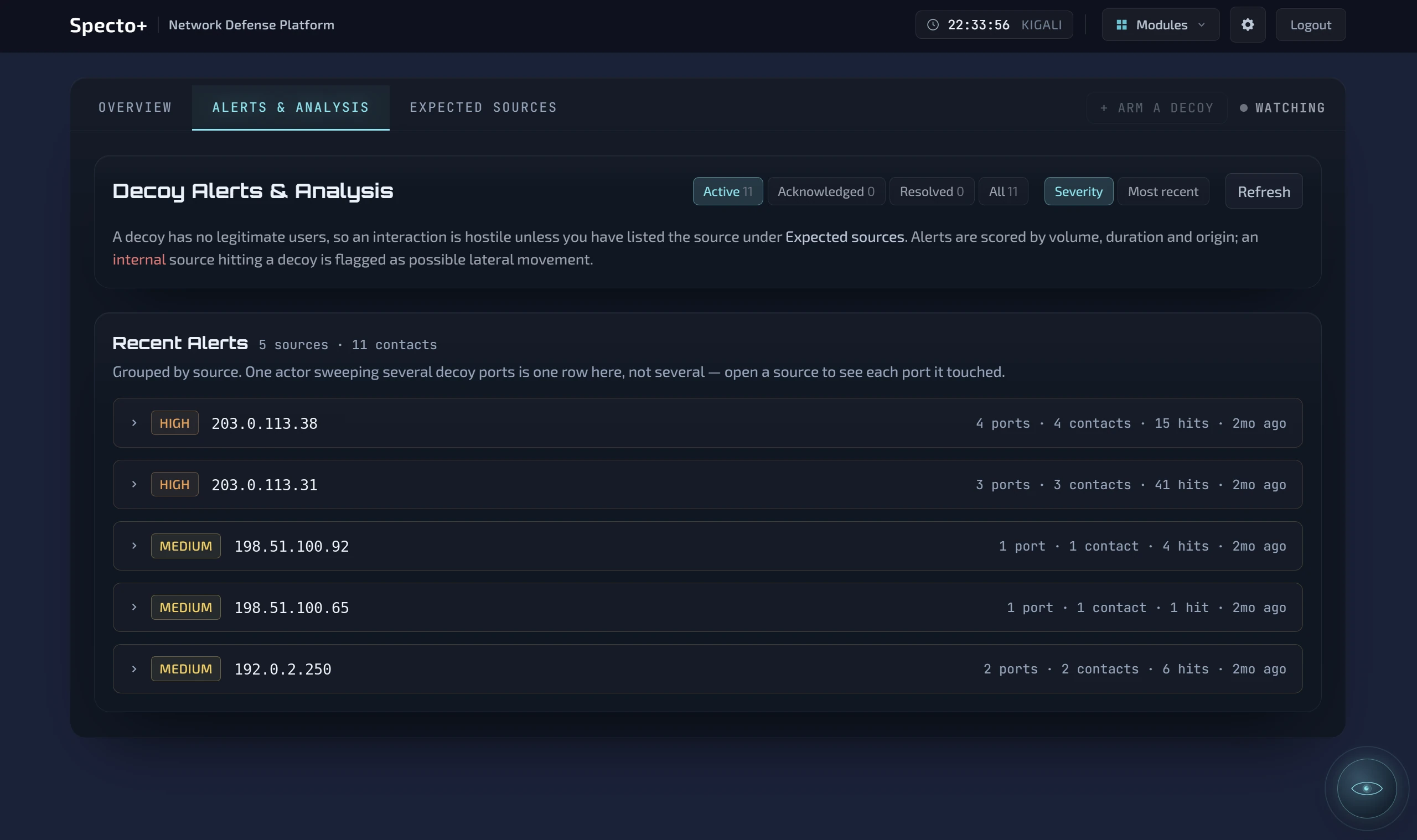The width and height of the screenshot is (1417, 840).
Task: Filter alerts by Acknowledged status
Action: pyautogui.click(x=826, y=191)
